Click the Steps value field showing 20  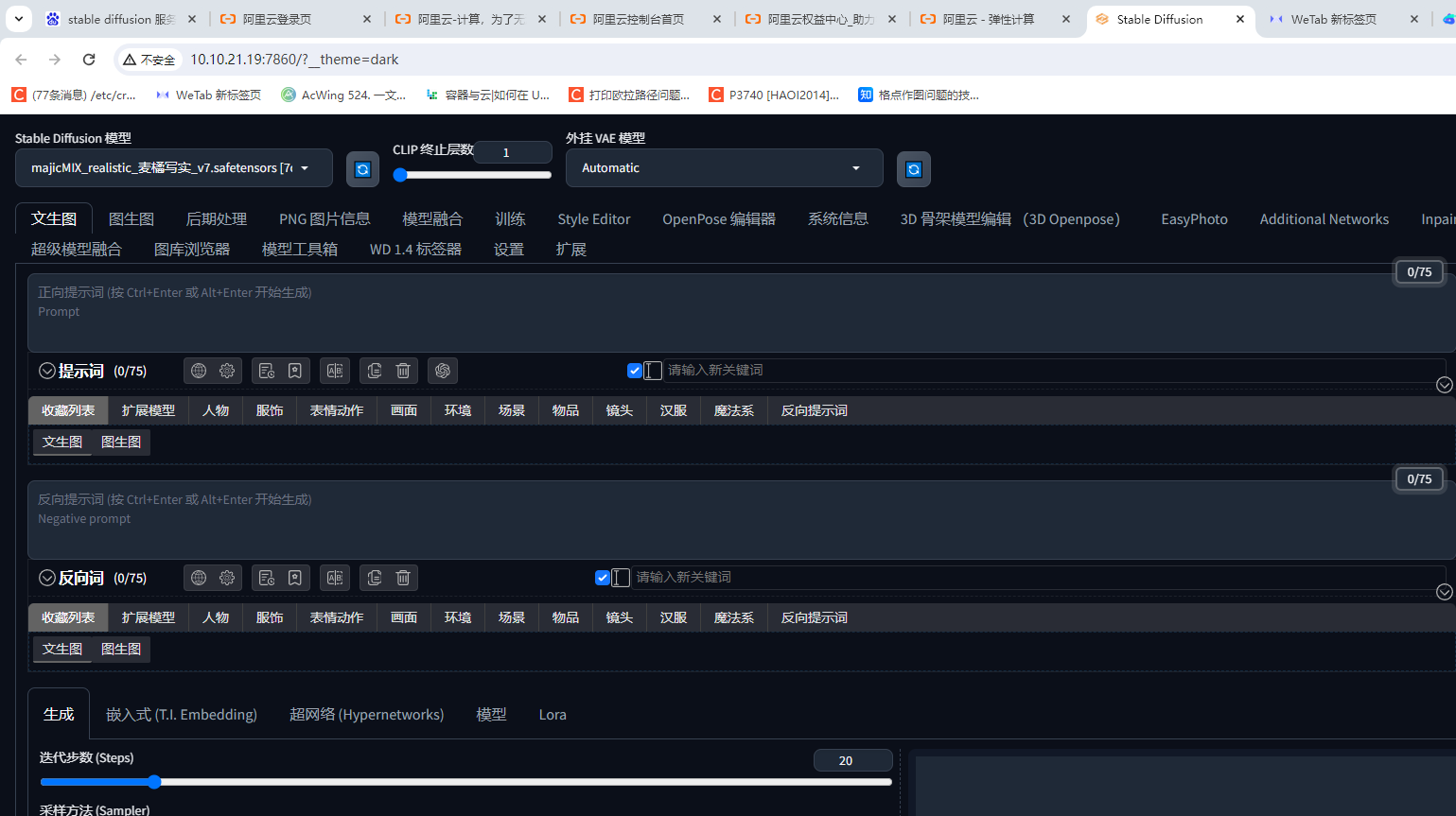tap(852, 760)
